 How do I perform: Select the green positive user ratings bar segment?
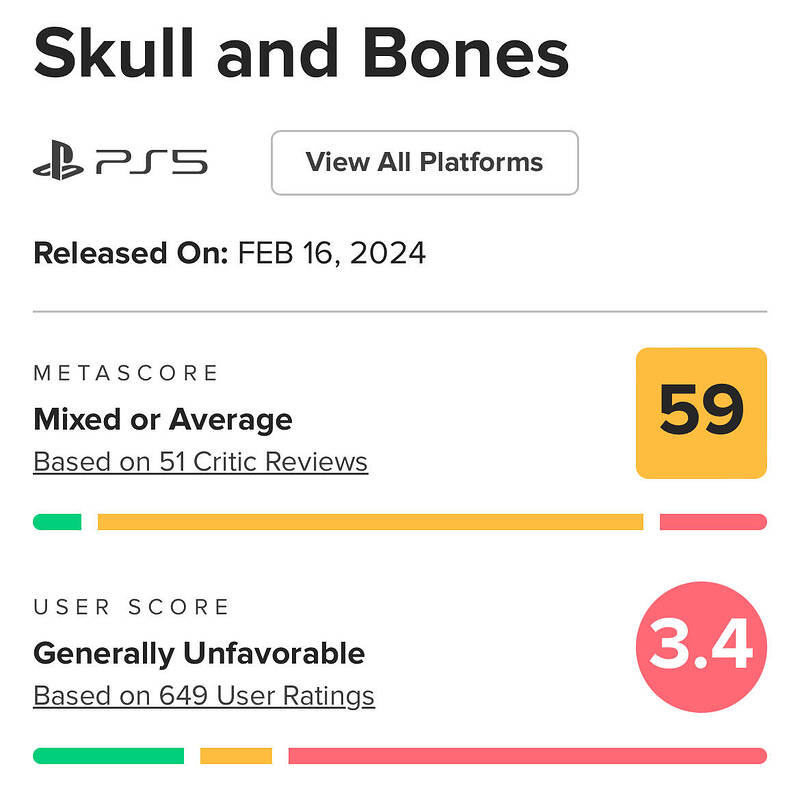pos(108,756)
